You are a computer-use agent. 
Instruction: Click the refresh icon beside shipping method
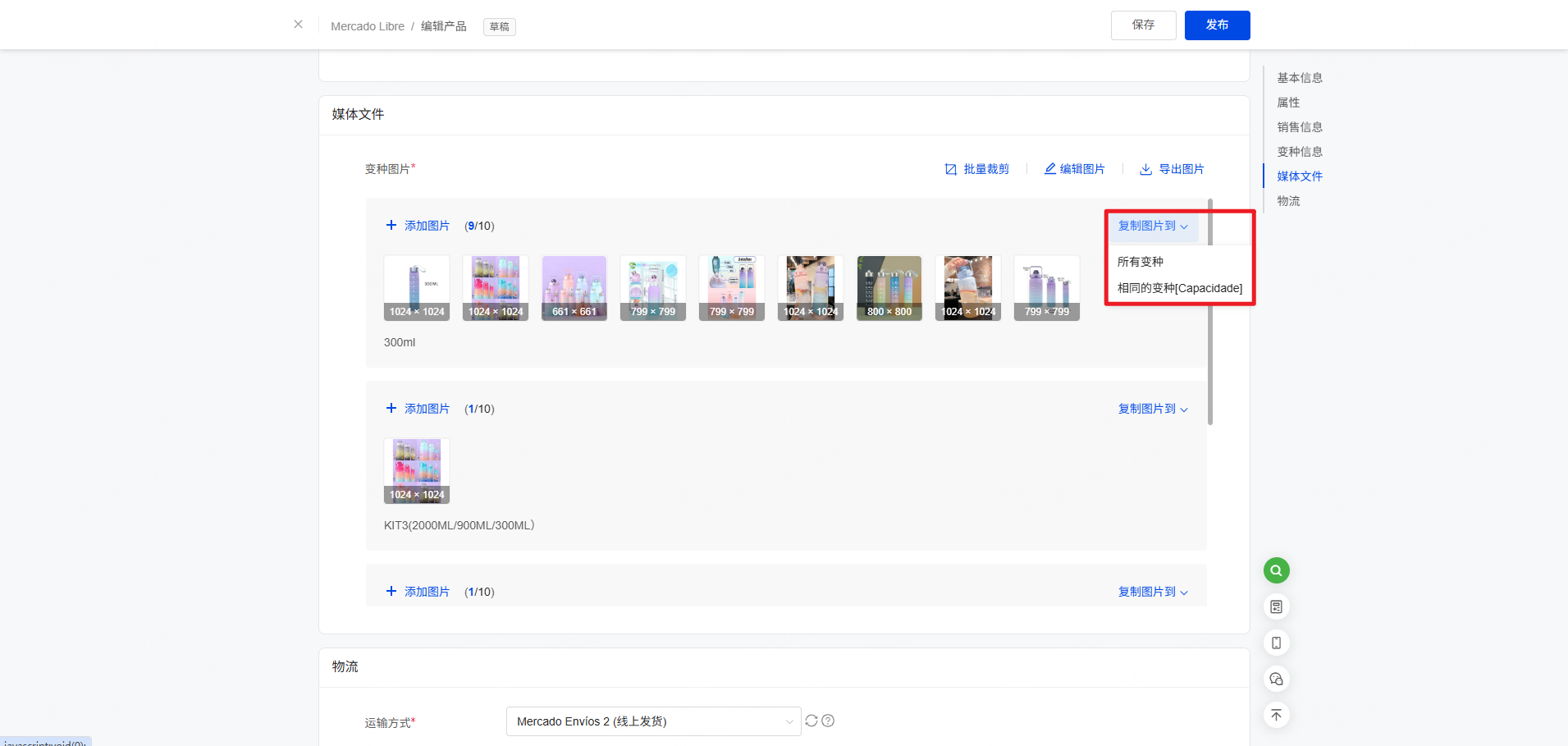811,721
